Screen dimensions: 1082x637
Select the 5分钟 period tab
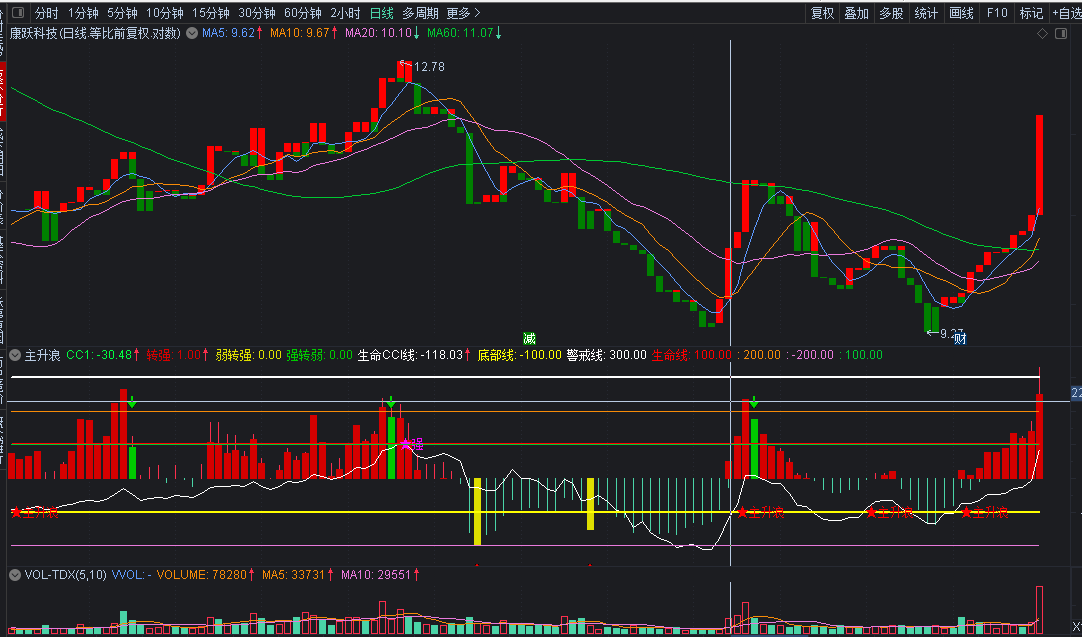[122, 13]
